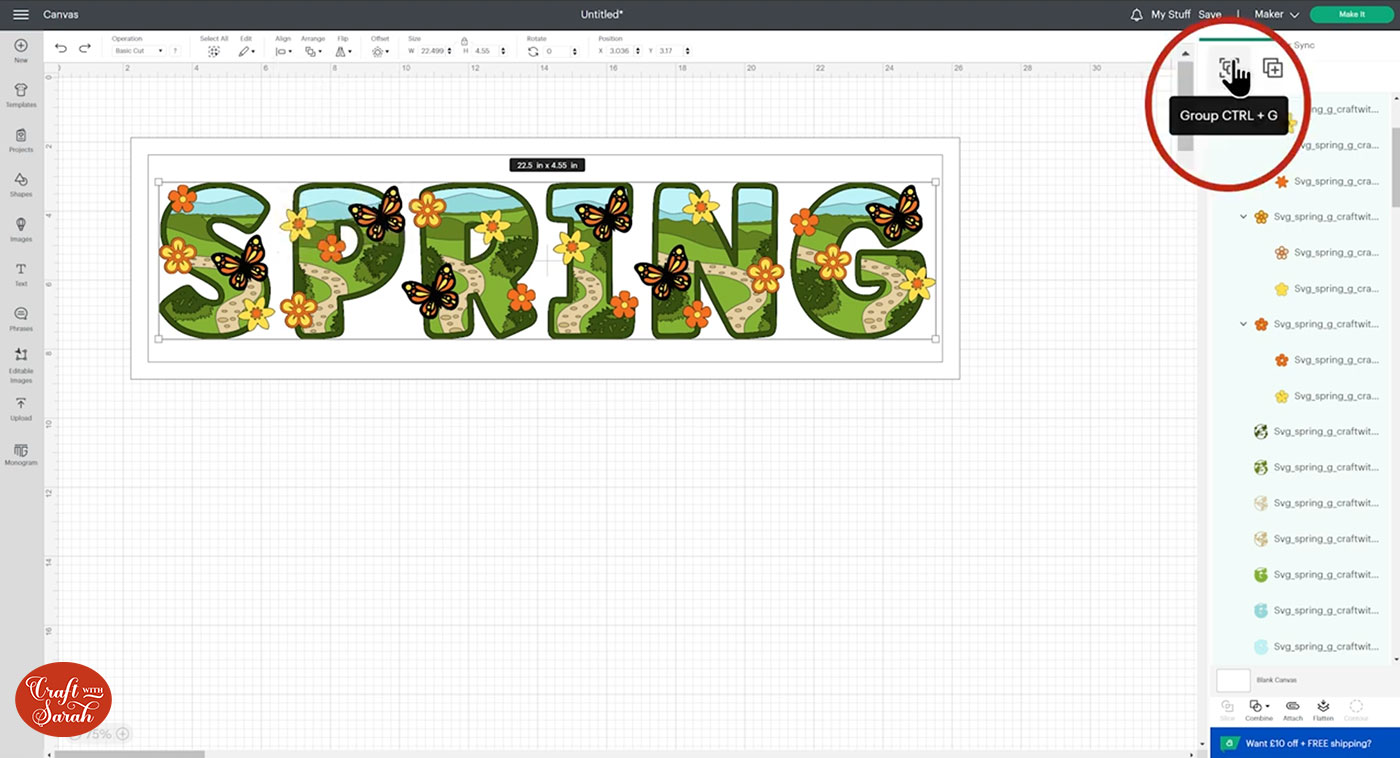Image resolution: width=1400 pixels, height=758 pixels.
Task: Create a New project from the sidebar
Action: tap(21, 51)
